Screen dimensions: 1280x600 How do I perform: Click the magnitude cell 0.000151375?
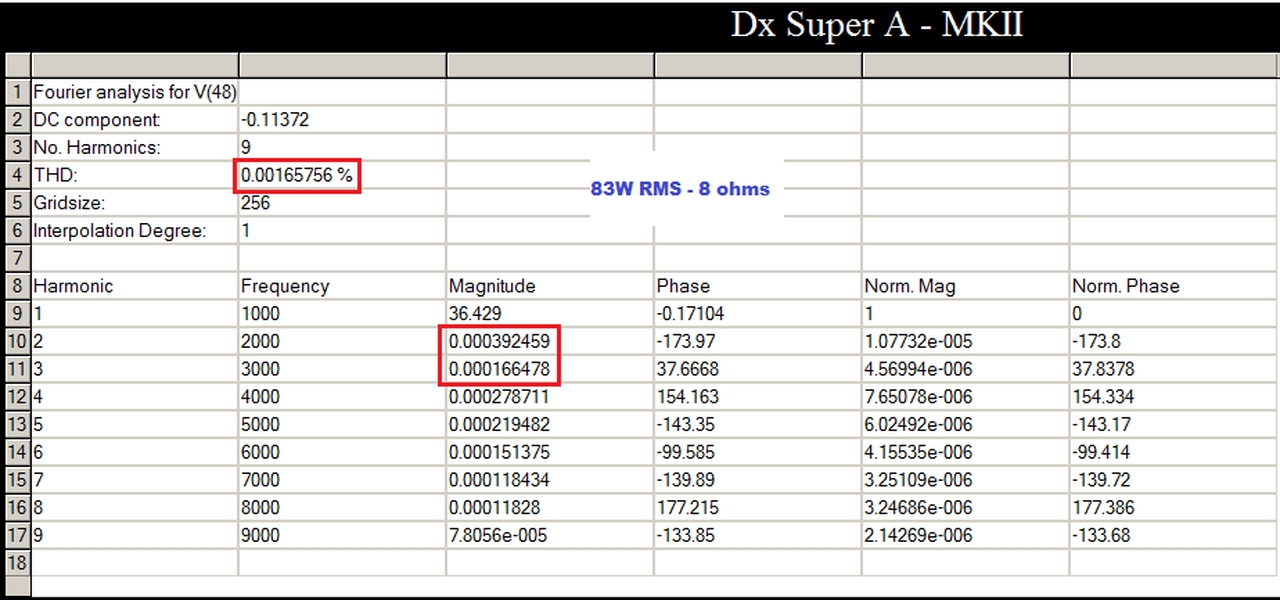(x=550, y=452)
